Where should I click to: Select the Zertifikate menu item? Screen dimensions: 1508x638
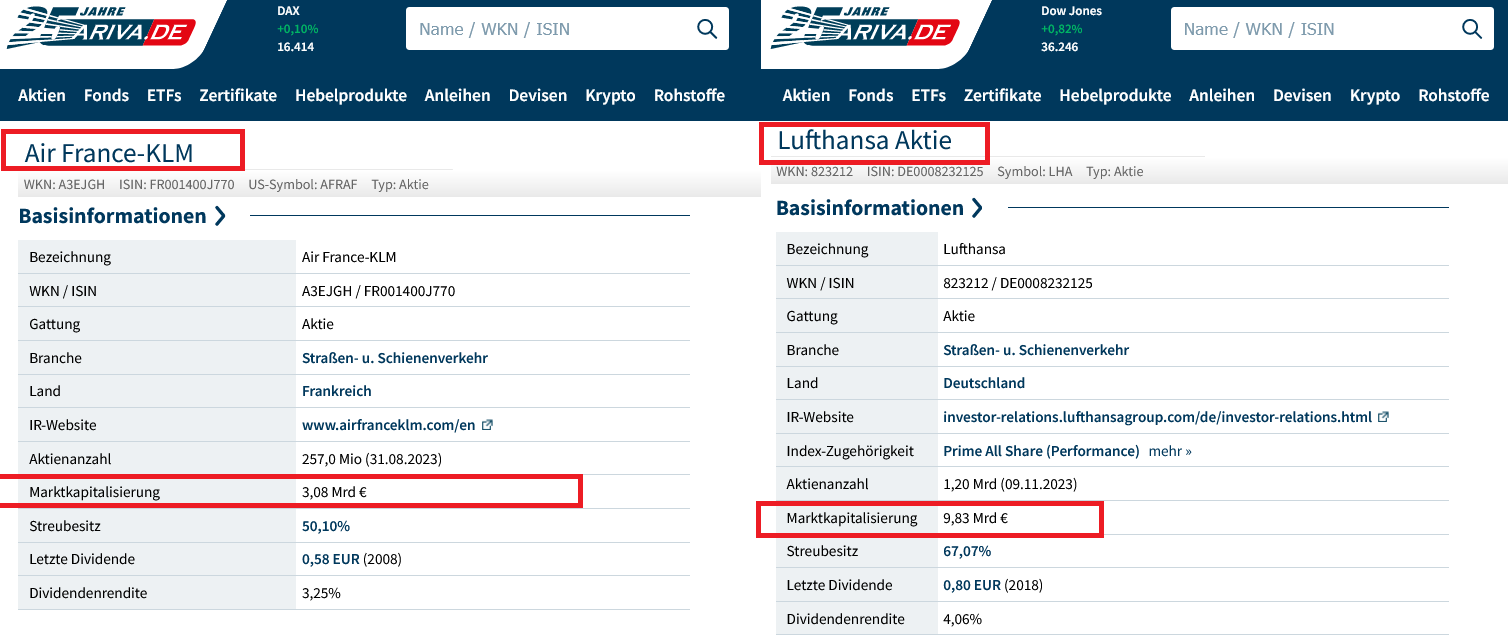pyautogui.click(x=239, y=95)
